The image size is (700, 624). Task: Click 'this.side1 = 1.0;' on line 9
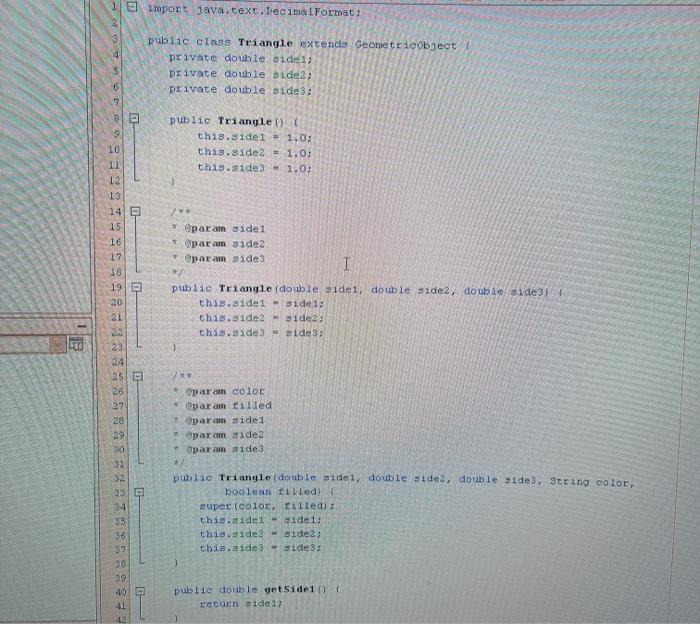point(254,137)
